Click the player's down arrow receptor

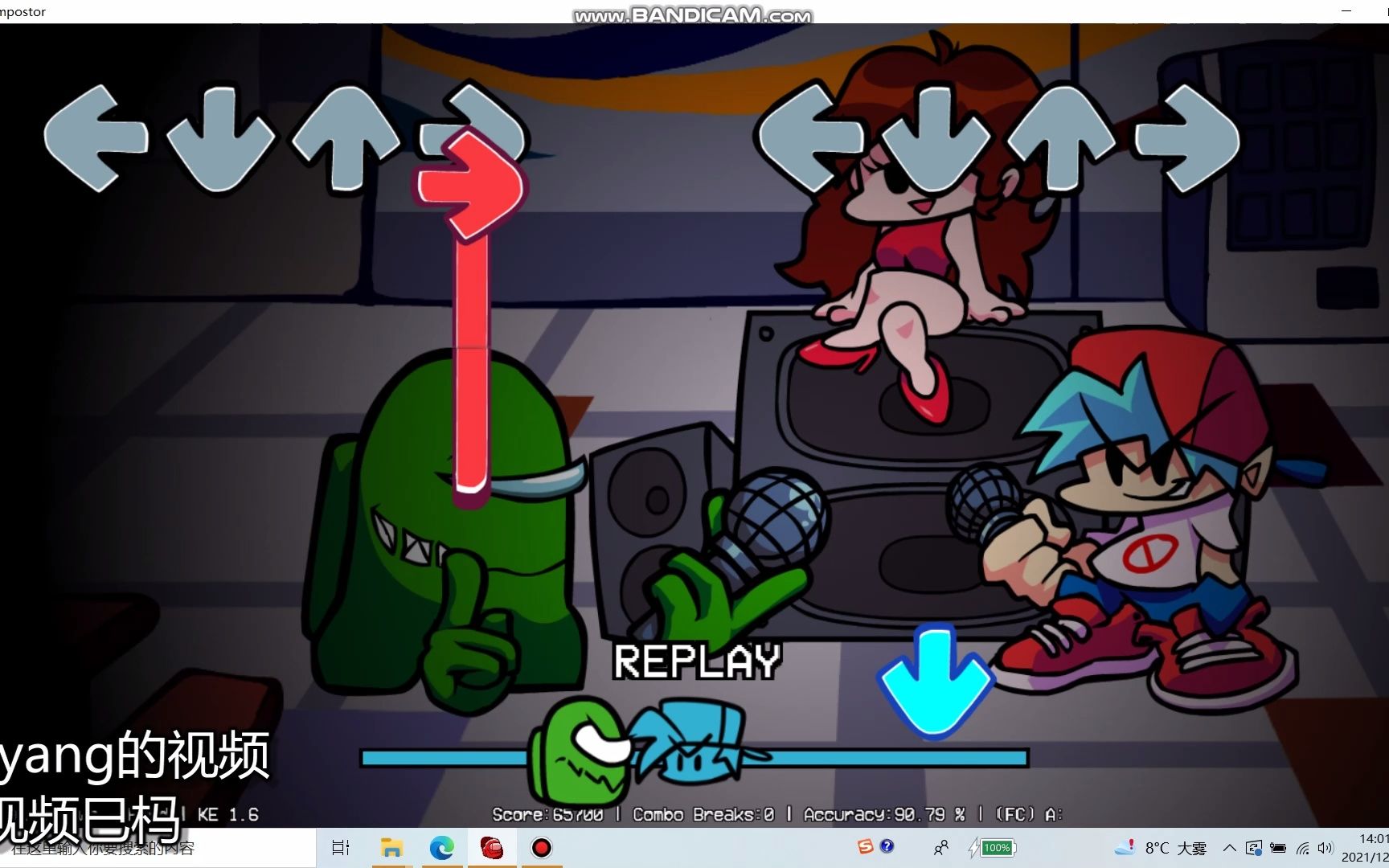tap(936, 140)
